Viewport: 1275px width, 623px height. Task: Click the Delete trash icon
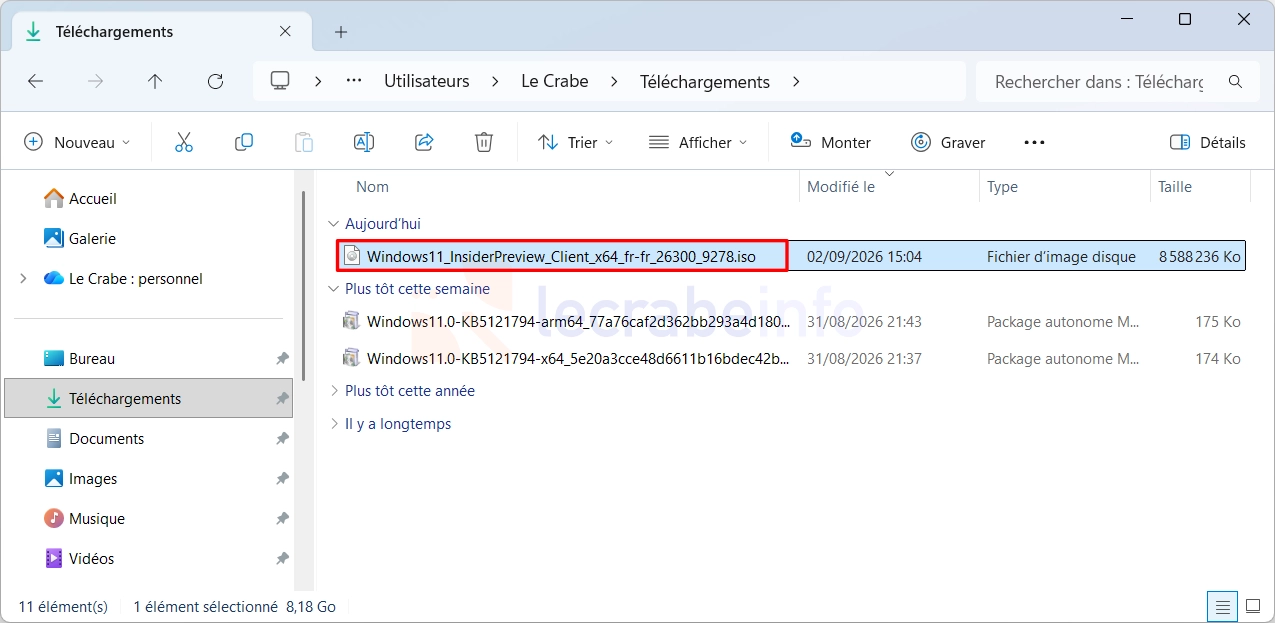click(x=484, y=142)
